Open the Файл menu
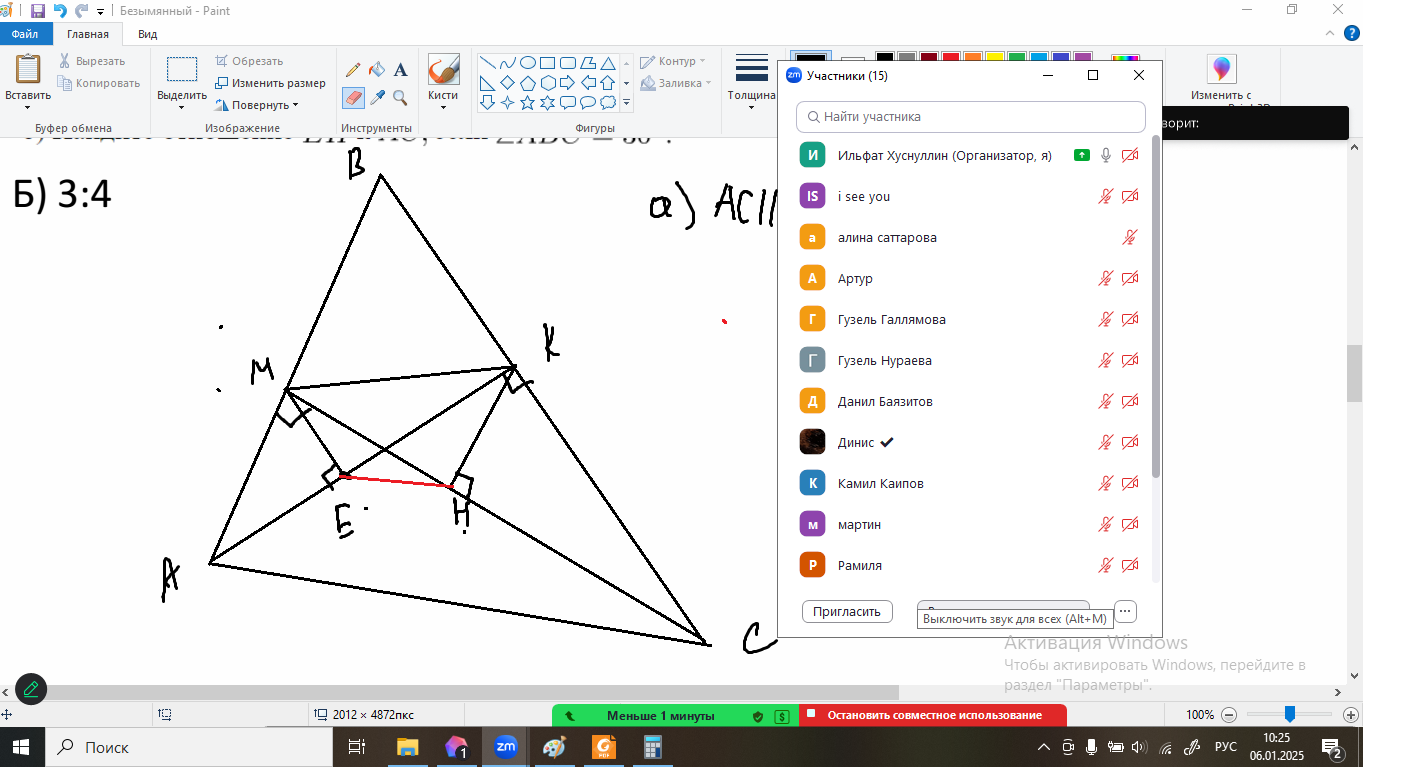 [x=25, y=34]
